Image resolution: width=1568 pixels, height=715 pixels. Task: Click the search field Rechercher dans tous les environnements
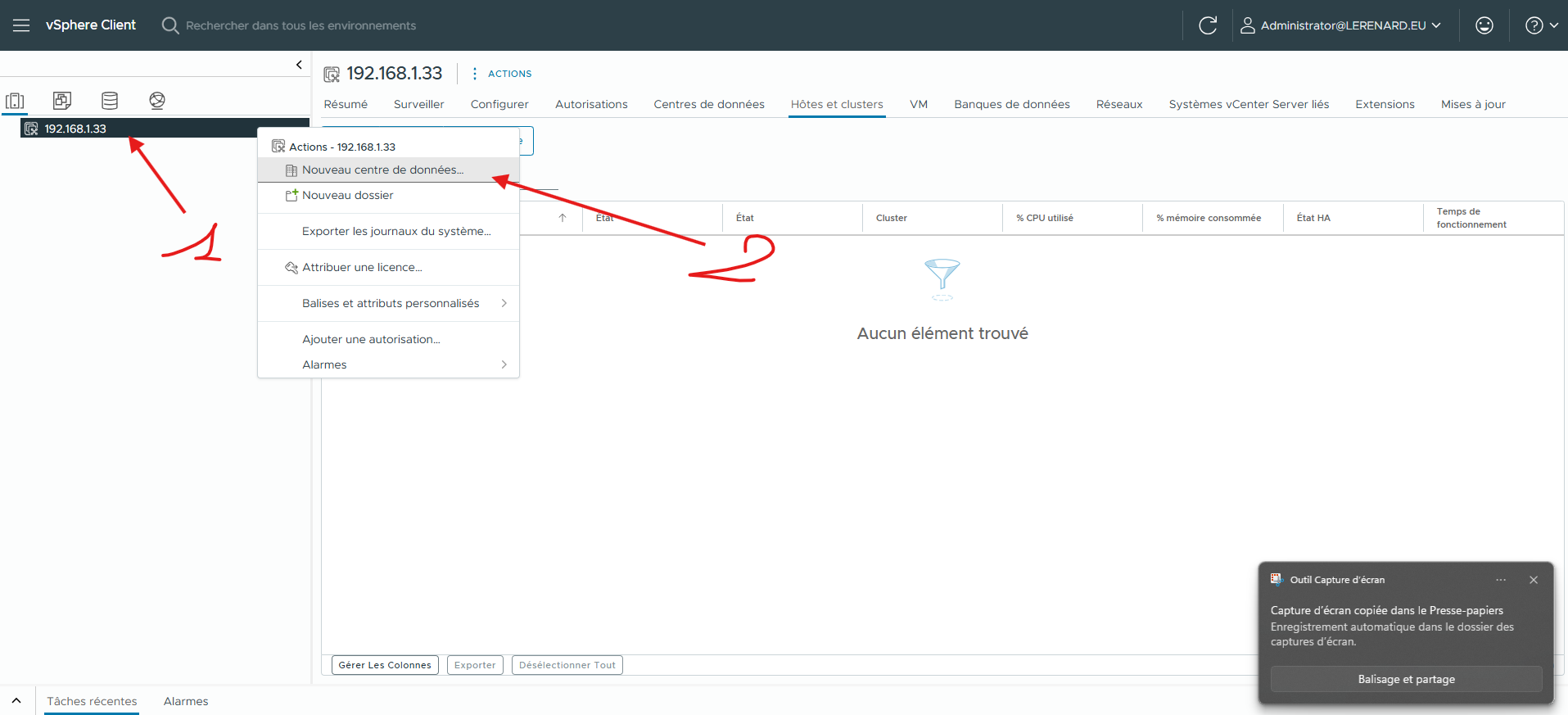[300, 25]
